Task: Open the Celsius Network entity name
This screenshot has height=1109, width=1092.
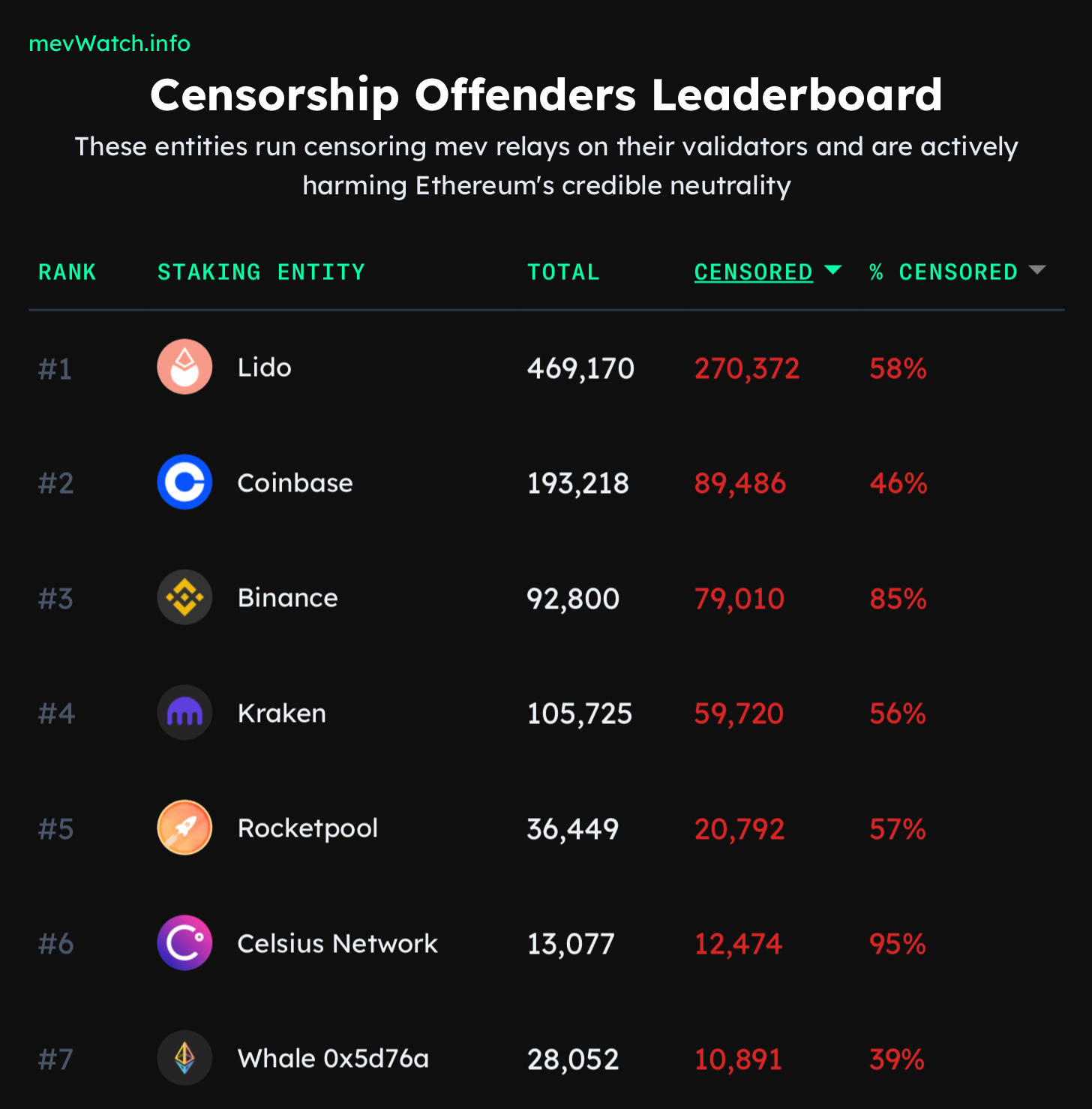Action: [337, 944]
